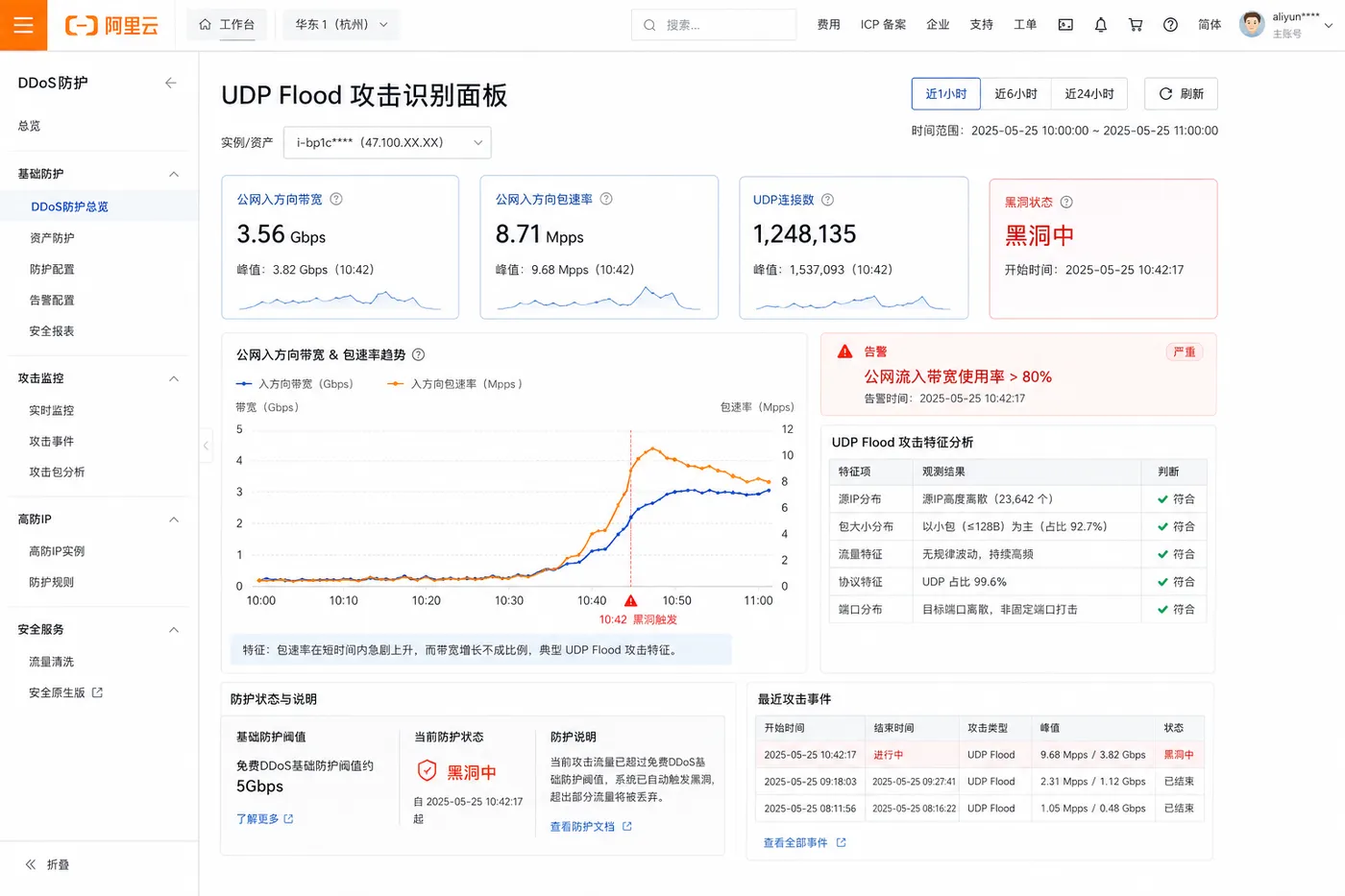Toggle 入方向包速率 legend series
This screenshot has width=1345, height=896.
(x=454, y=384)
